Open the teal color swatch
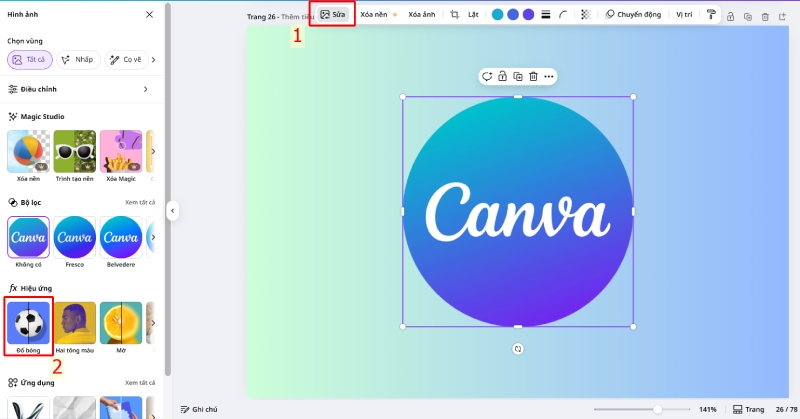The height and width of the screenshot is (419, 800). pos(497,14)
